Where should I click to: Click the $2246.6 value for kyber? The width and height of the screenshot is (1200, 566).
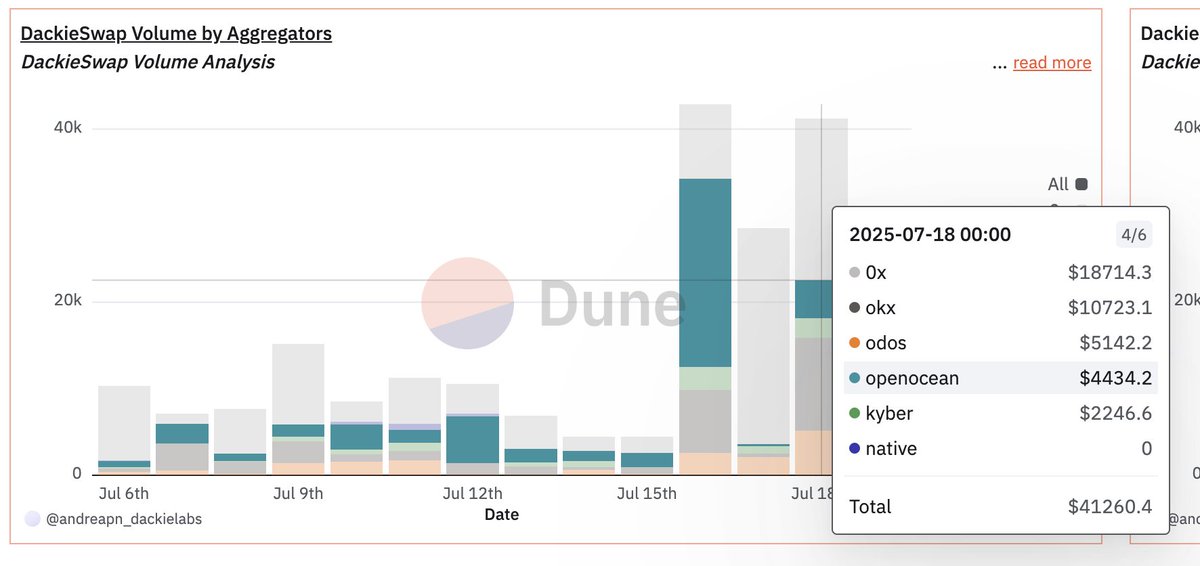(1115, 413)
